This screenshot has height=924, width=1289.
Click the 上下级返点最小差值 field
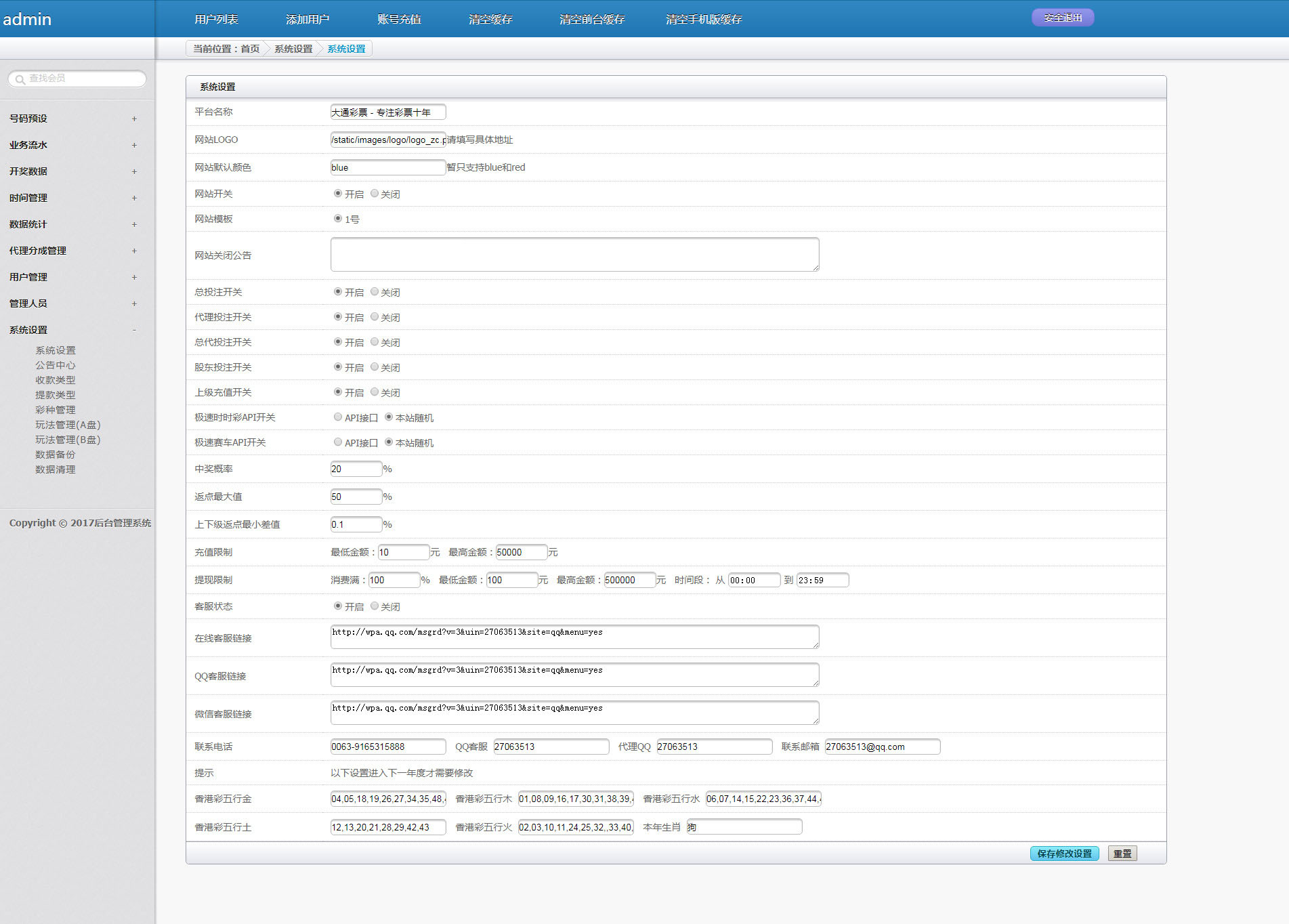[x=356, y=524]
